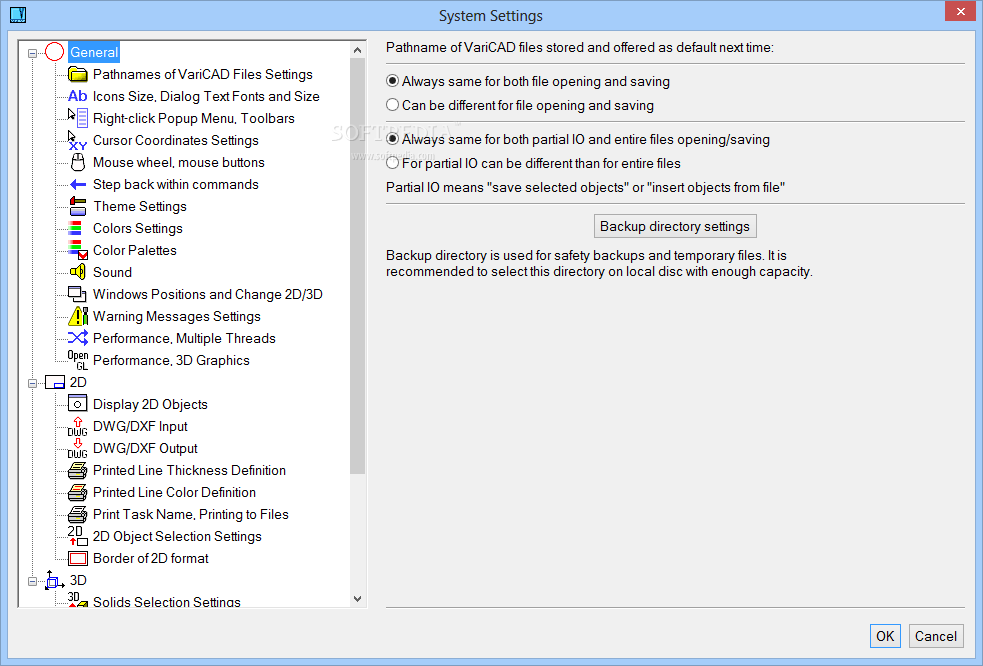Click the tree vertical scrollbar thumb
This screenshot has width=983, height=666.
pyautogui.click(x=357, y=267)
